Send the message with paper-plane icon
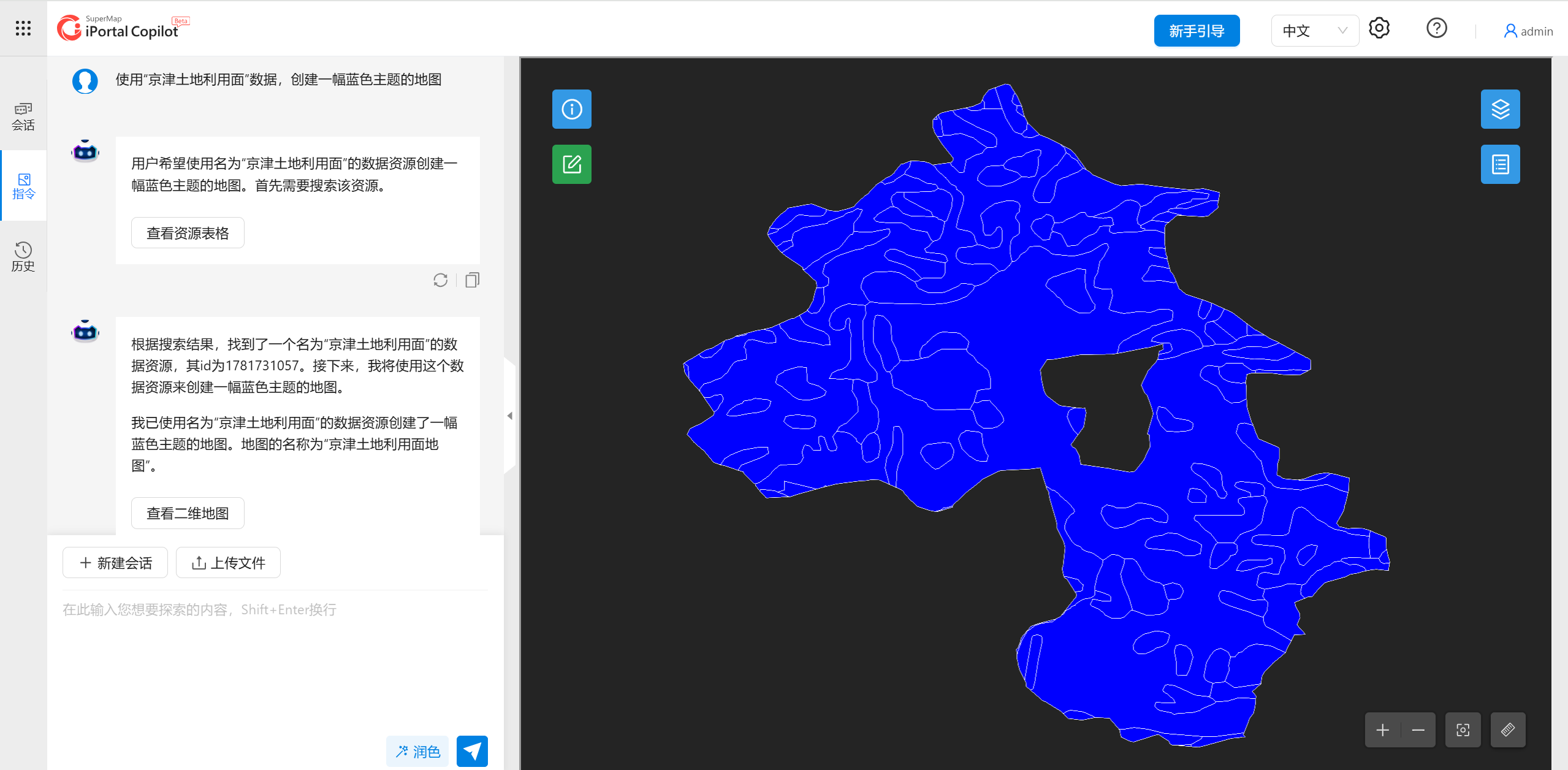Viewport: 1568px width, 770px height. [472, 751]
